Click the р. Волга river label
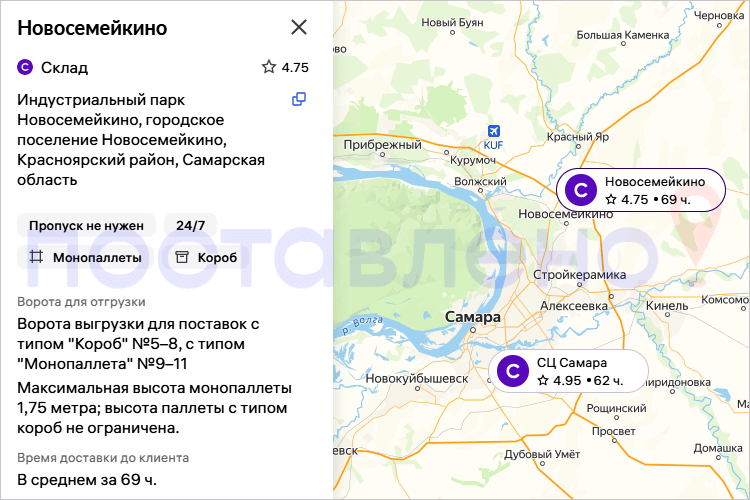 363,325
